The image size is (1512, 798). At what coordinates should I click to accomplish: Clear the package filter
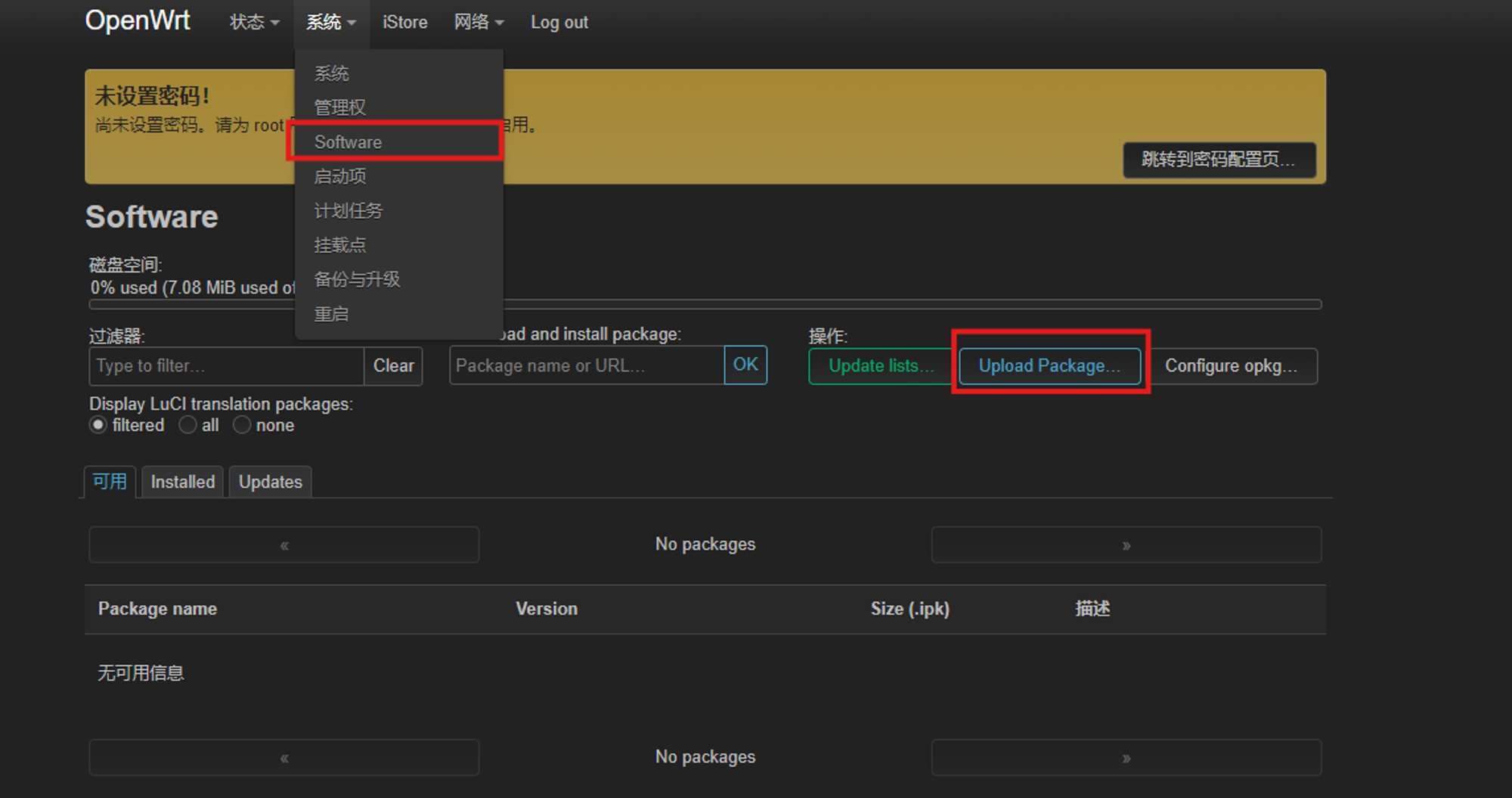click(393, 366)
